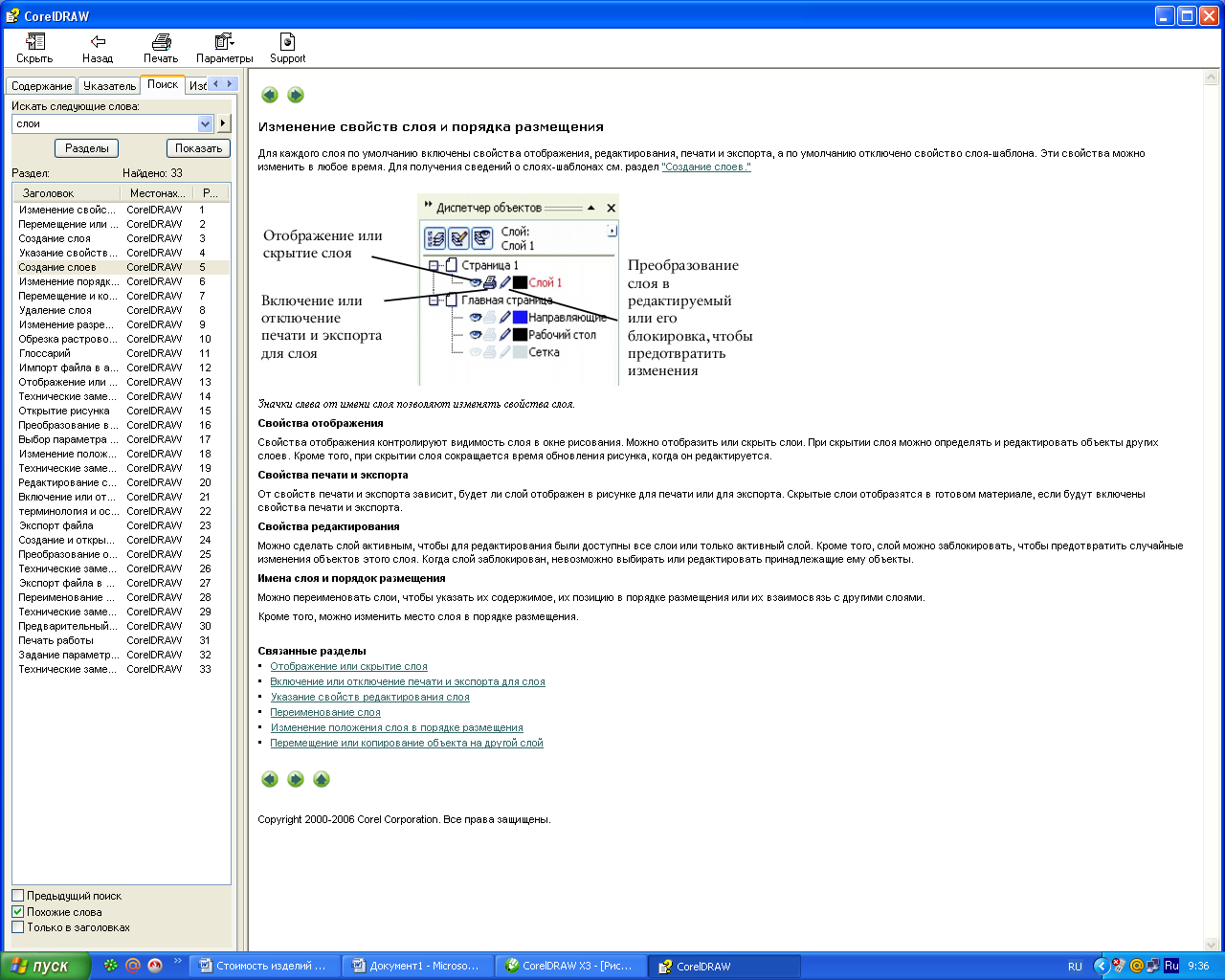Click the quick launch green flower icon
The height and width of the screenshot is (980, 1225).
point(111,966)
